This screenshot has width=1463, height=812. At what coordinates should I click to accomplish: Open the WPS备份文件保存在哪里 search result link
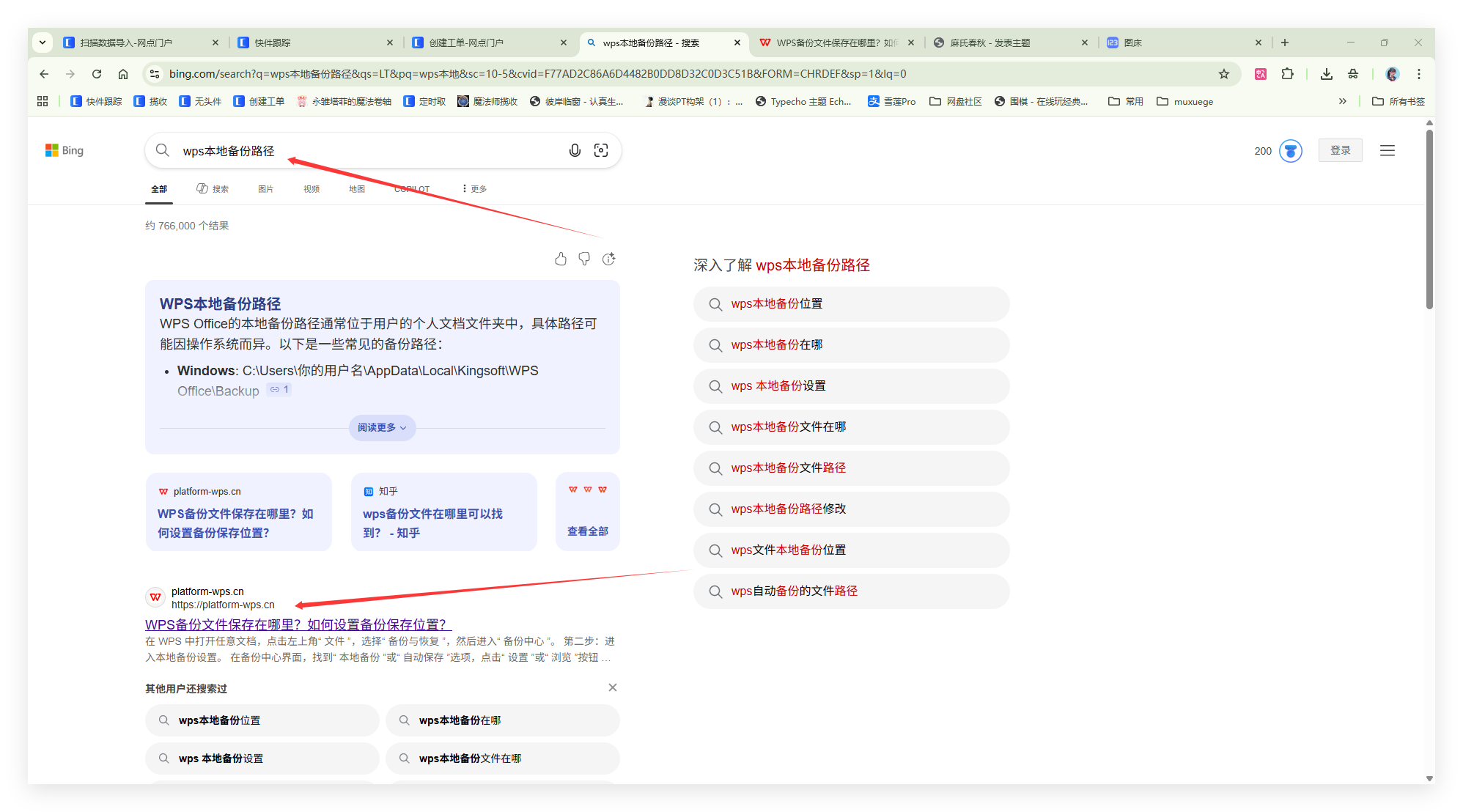tap(298, 624)
